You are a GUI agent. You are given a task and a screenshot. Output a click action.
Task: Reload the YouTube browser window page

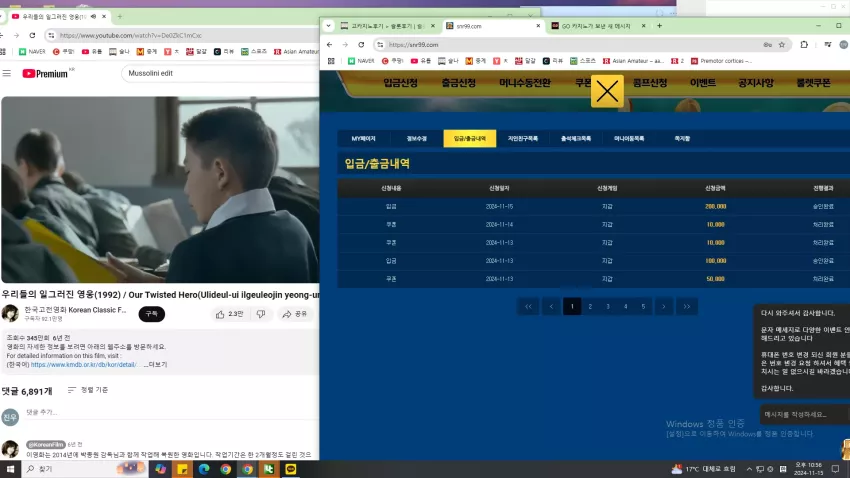point(33,35)
